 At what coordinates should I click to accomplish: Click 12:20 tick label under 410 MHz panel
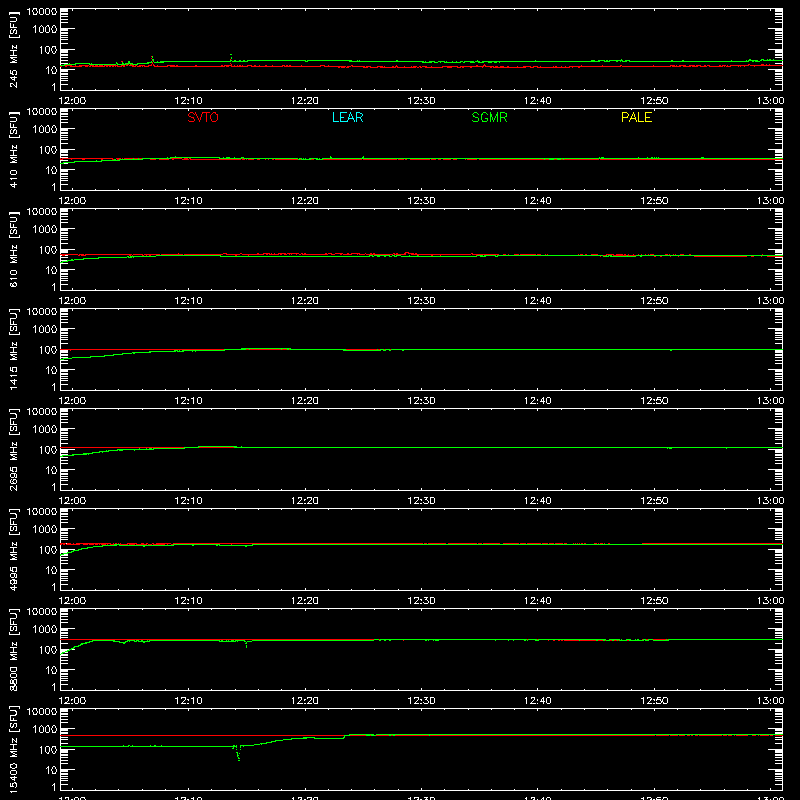[x=305, y=201]
